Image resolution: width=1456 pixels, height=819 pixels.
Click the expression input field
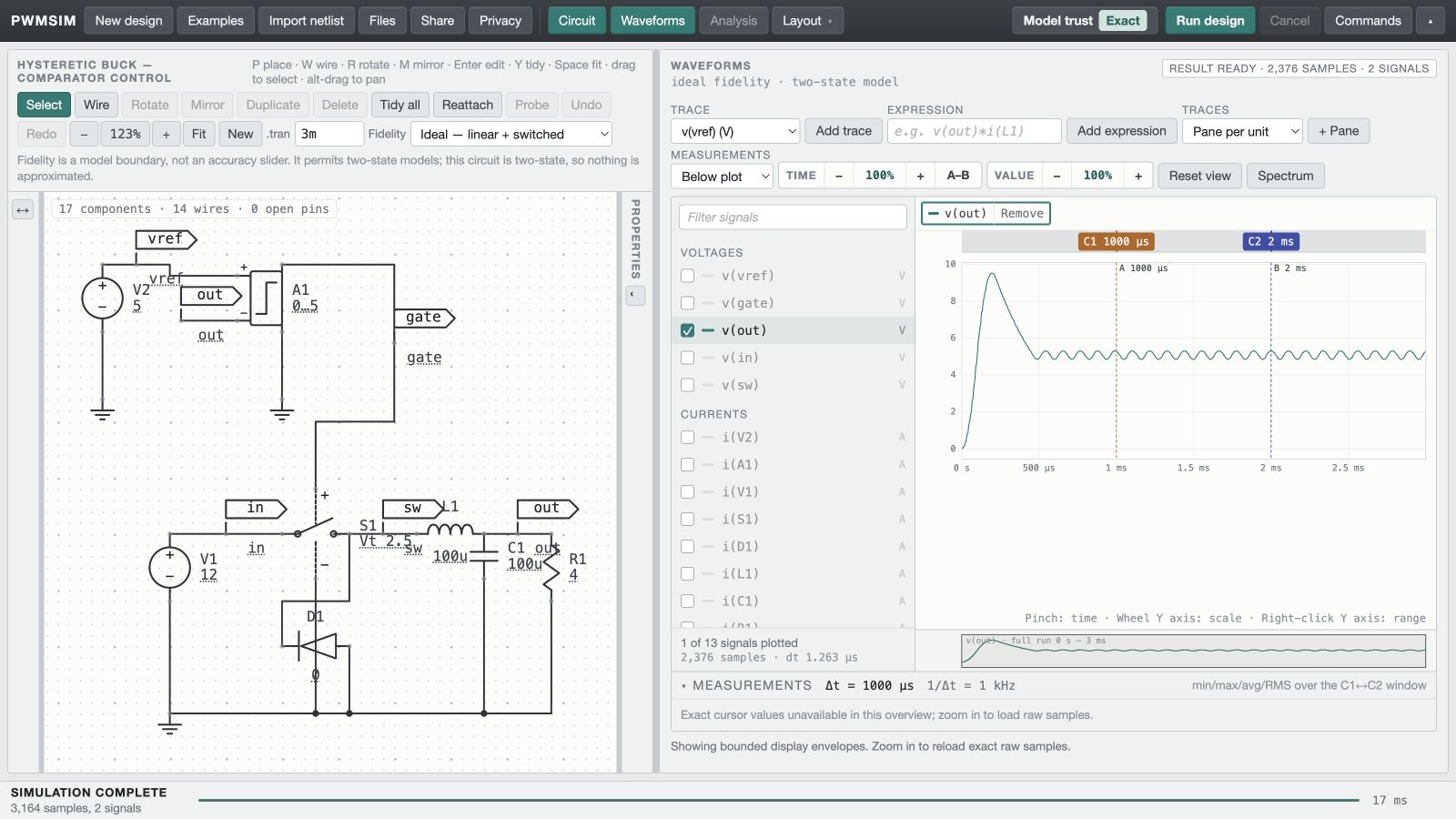[975, 131]
